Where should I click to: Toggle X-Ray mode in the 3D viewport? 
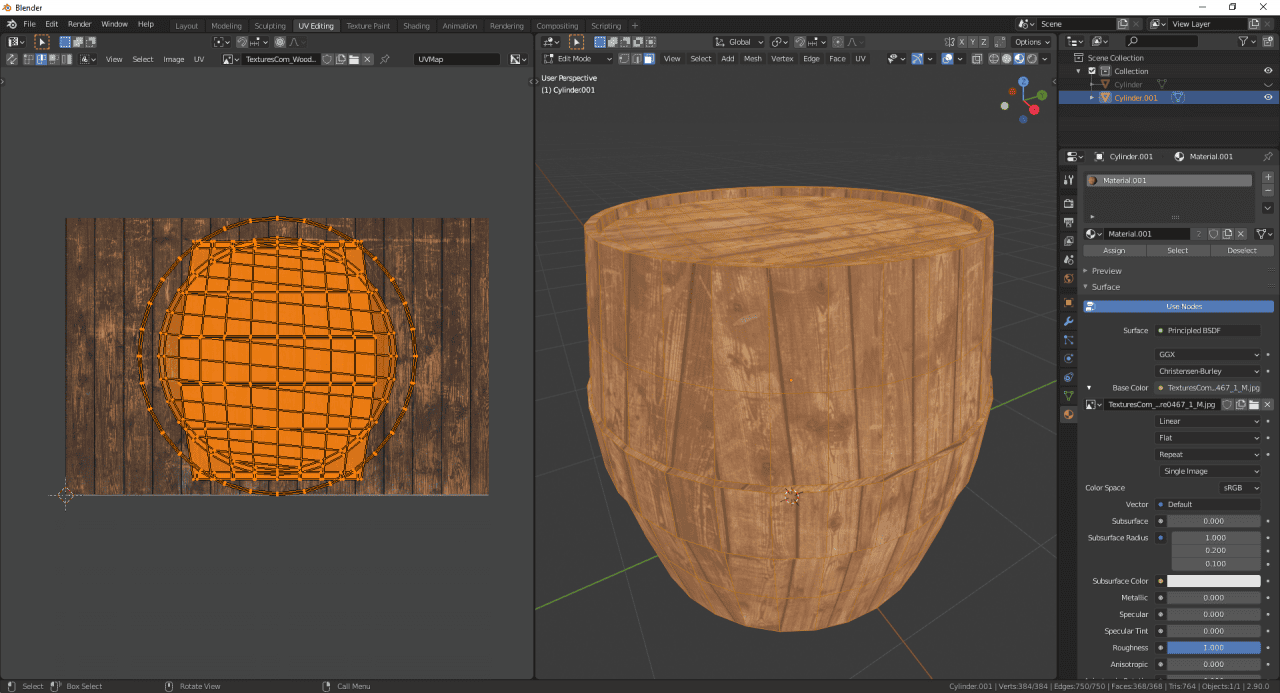click(x=977, y=59)
